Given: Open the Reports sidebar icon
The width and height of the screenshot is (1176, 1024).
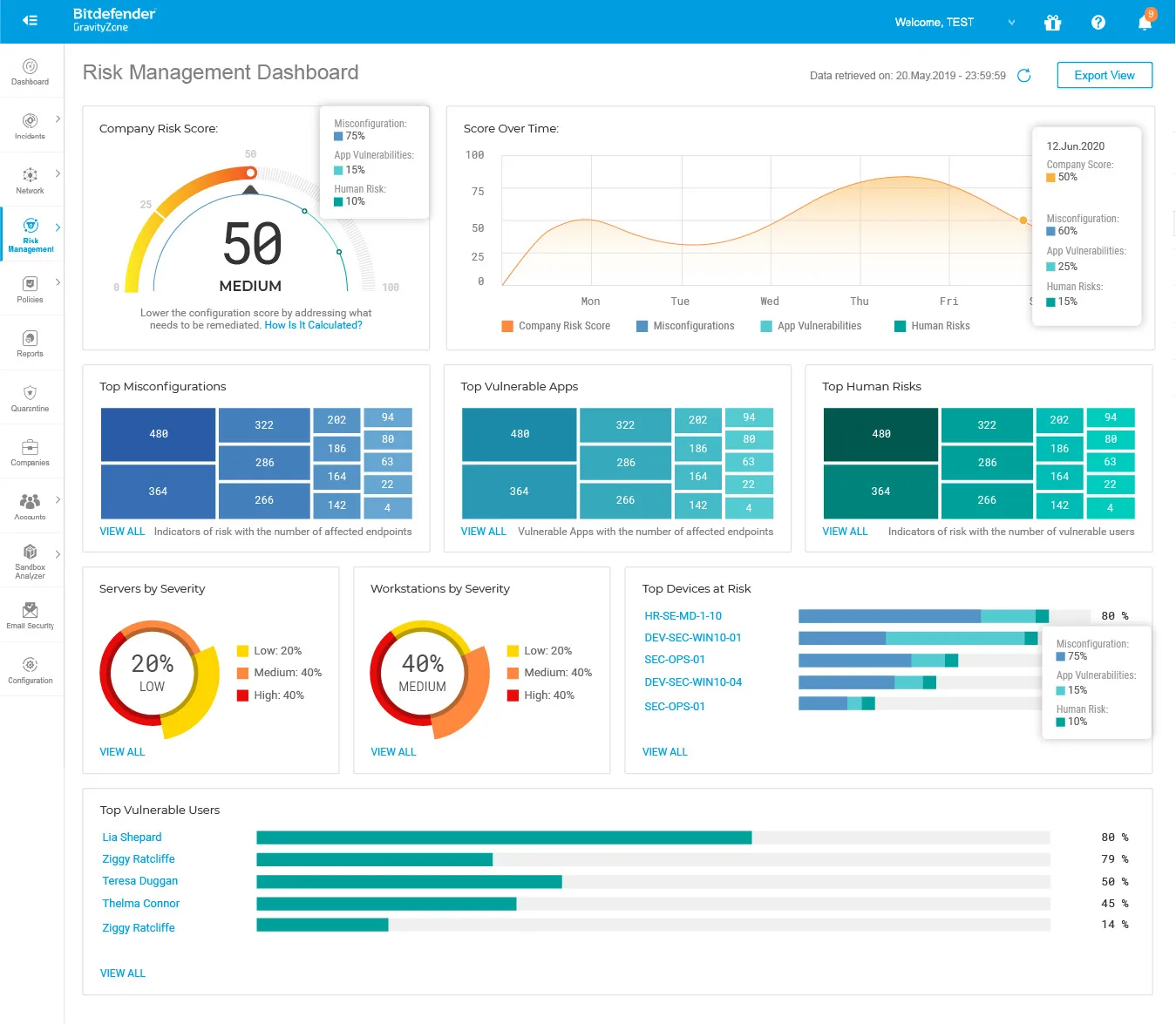Looking at the screenshot, I should click(x=30, y=343).
